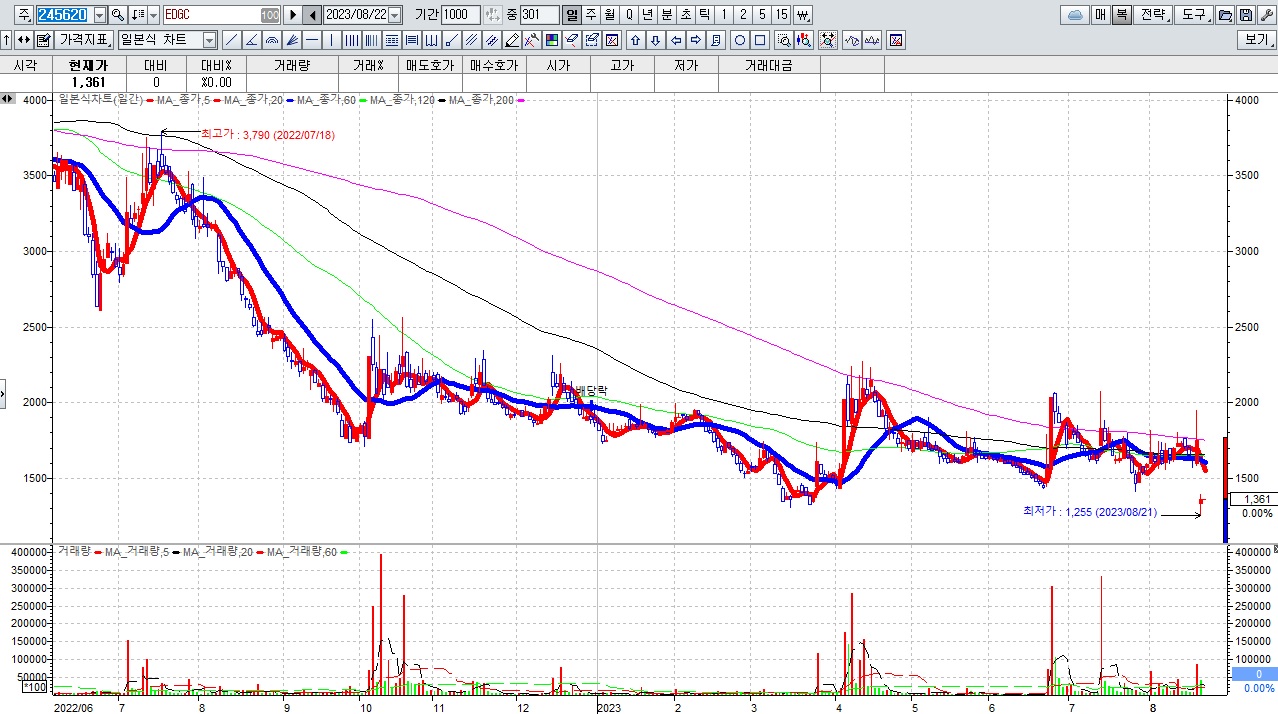Select the circle shape drawing tool
Image resolution: width=1278 pixels, height=714 pixels.
point(740,40)
